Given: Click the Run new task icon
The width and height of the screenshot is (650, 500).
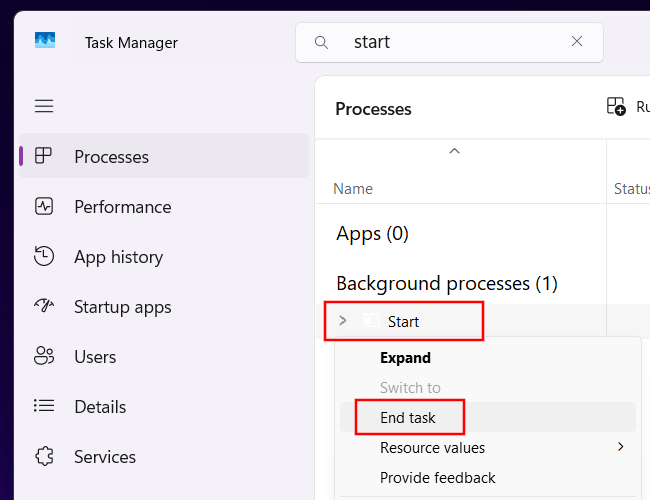Looking at the screenshot, I should [x=616, y=107].
